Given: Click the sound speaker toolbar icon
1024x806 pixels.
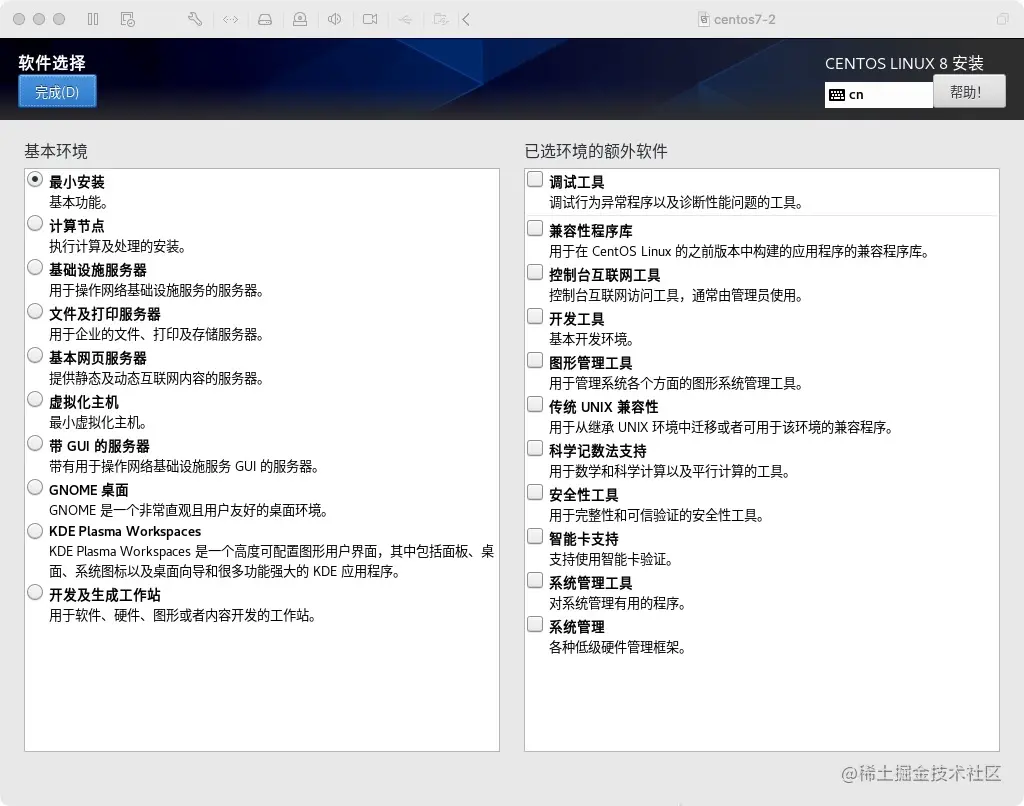Looking at the screenshot, I should (x=334, y=20).
